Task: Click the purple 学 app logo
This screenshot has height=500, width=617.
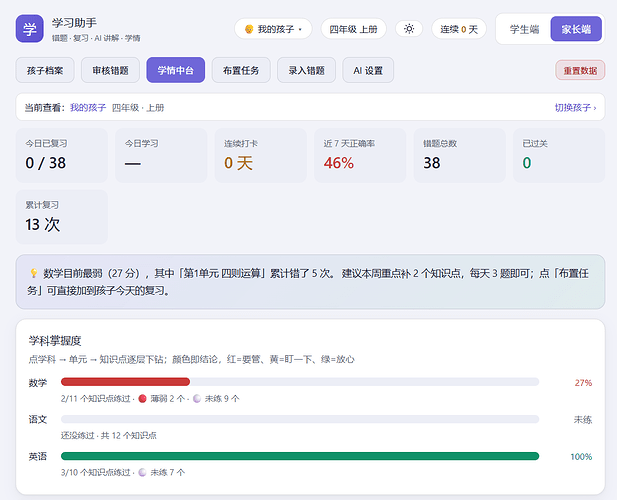Action: pyautogui.click(x=30, y=29)
